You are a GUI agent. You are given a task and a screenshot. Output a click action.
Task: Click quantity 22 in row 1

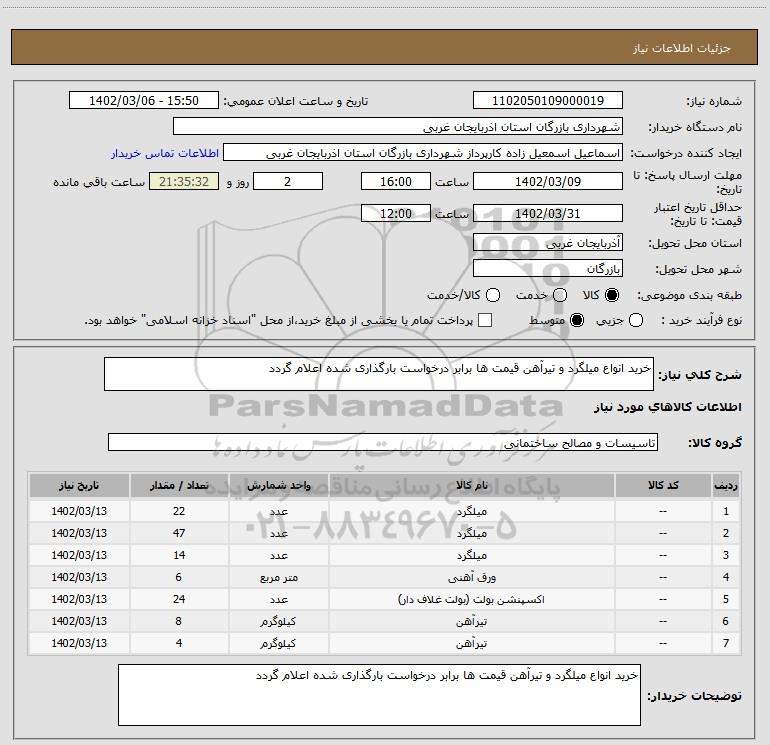(179, 511)
